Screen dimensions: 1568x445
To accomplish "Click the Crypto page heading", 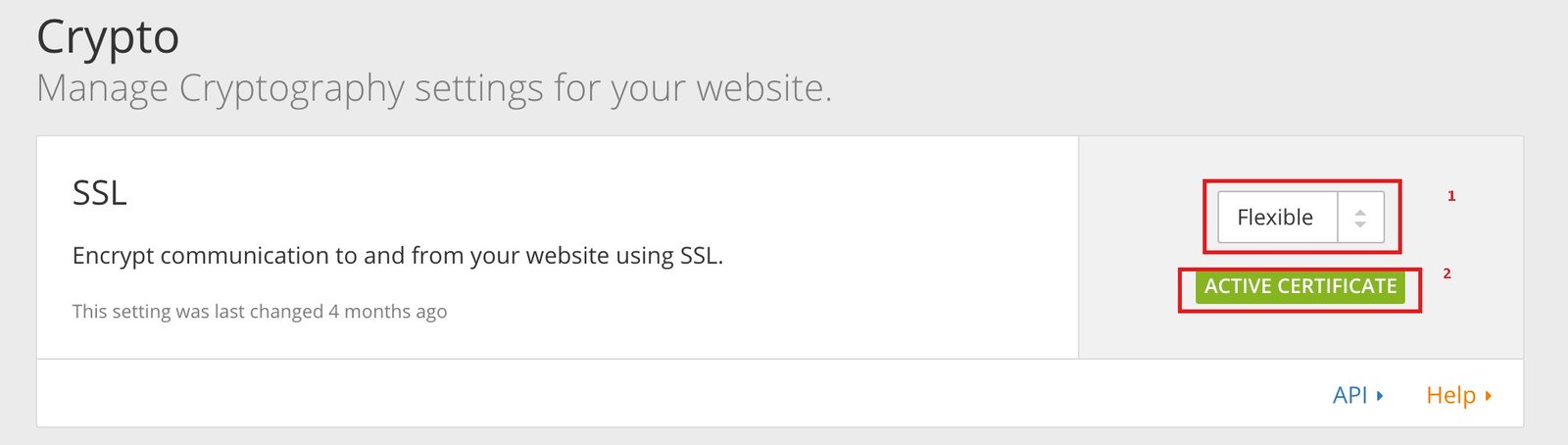I will point(108,38).
